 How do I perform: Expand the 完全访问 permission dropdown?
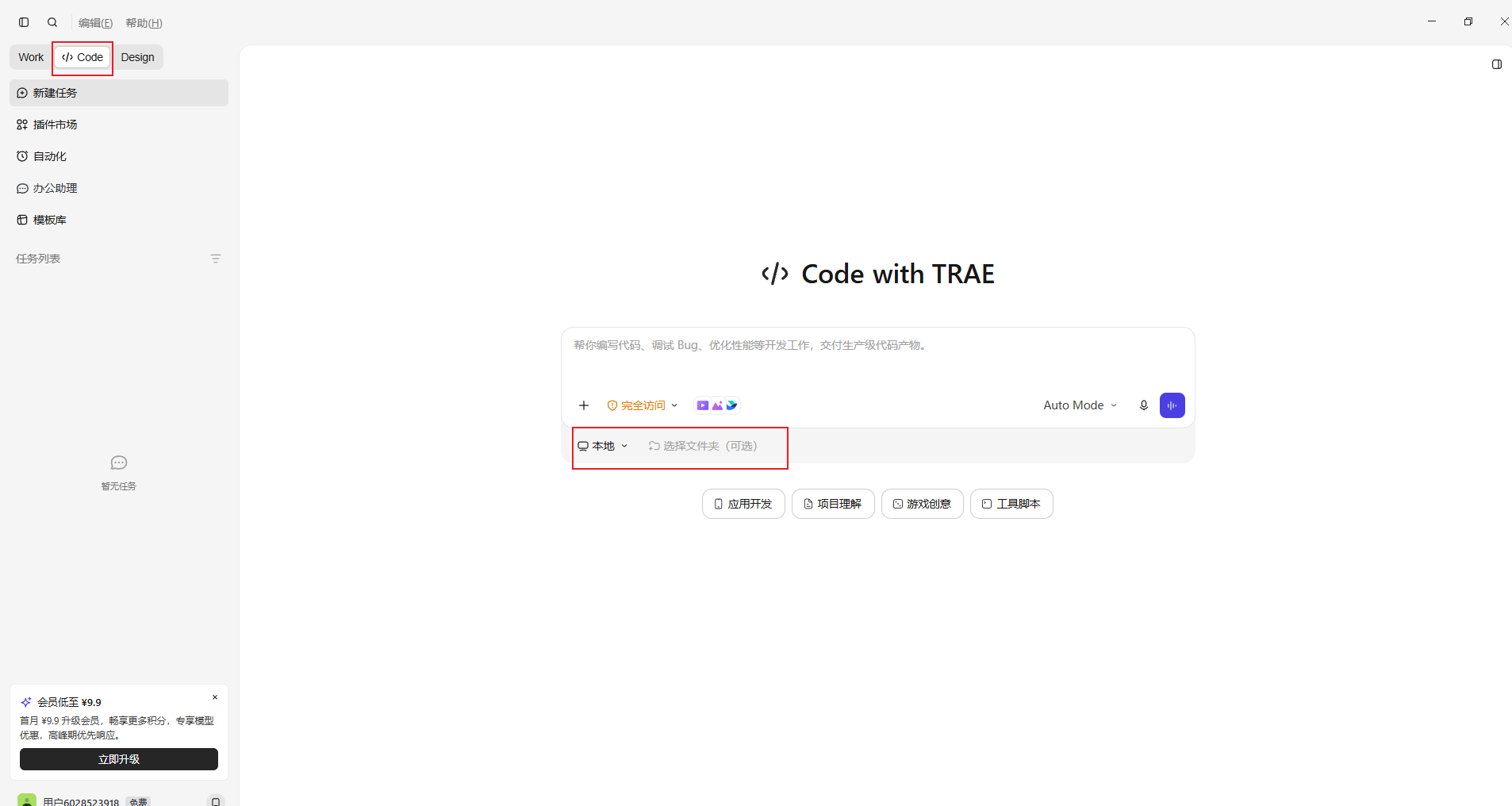[643, 405]
